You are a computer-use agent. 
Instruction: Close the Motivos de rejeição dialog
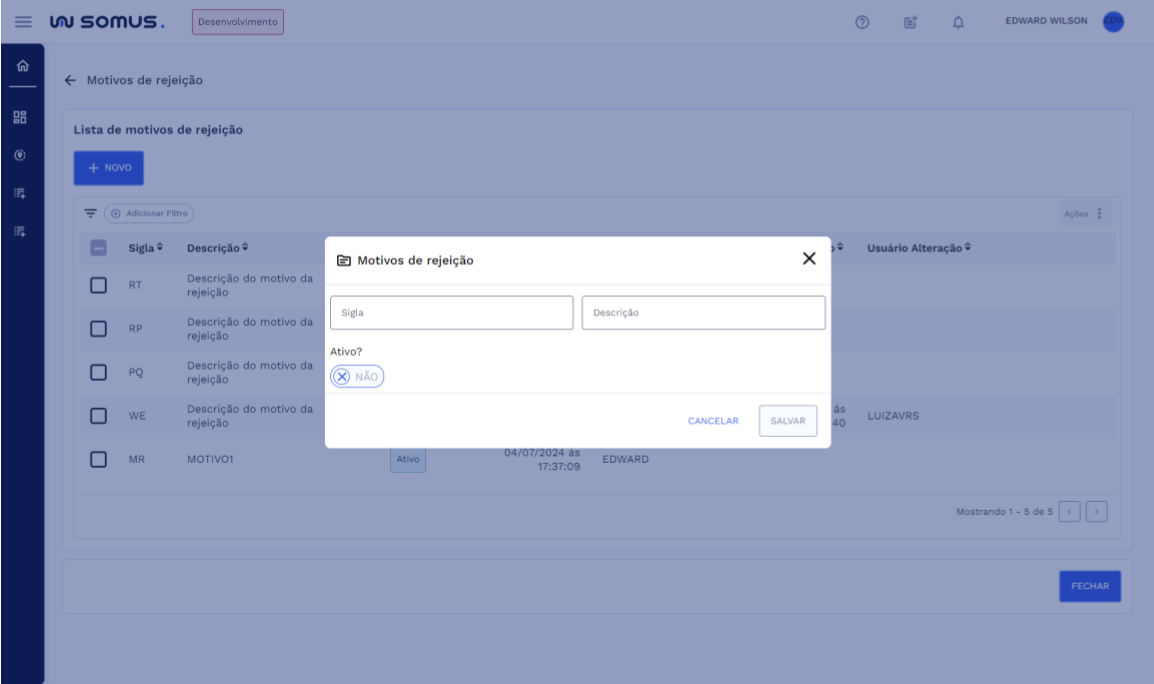[x=809, y=259]
